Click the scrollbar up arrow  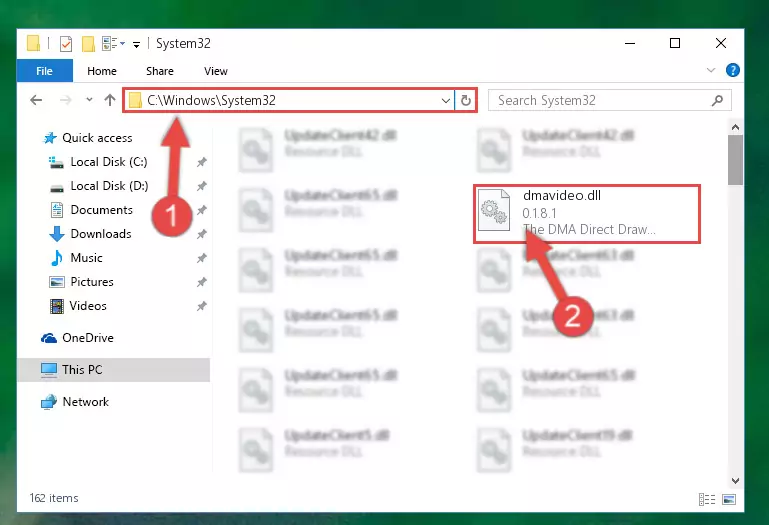(735, 128)
